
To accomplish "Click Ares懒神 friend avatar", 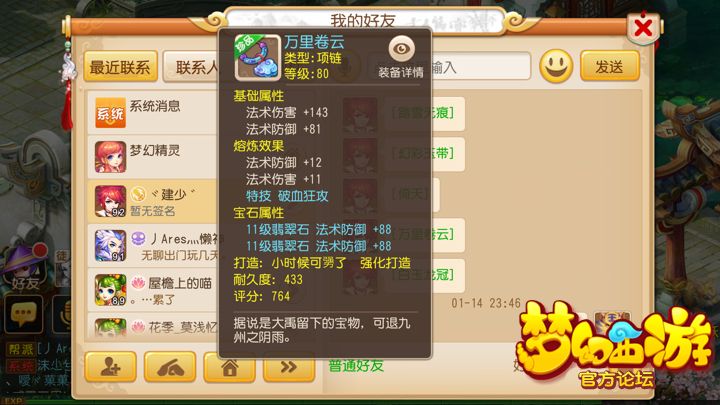I will (110, 245).
